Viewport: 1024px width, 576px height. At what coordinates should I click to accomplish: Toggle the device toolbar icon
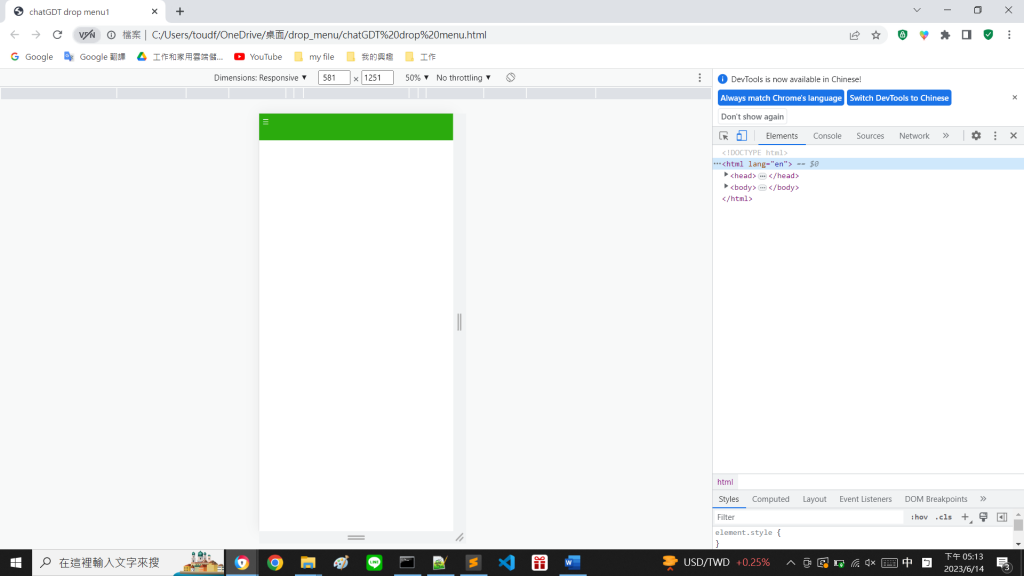[x=742, y=136]
